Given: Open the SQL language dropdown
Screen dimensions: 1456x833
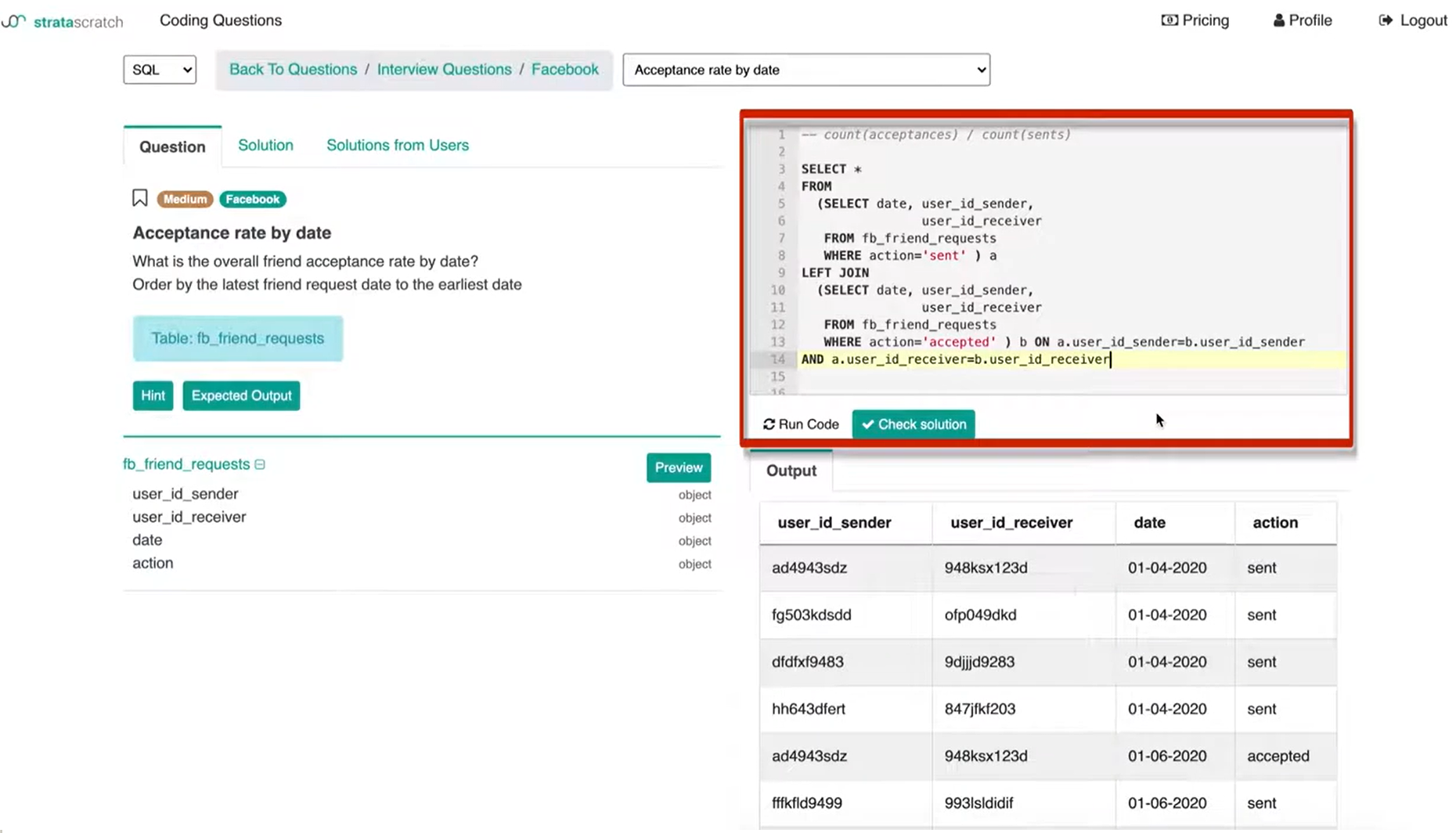Looking at the screenshot, I should (x=160, y=70).
